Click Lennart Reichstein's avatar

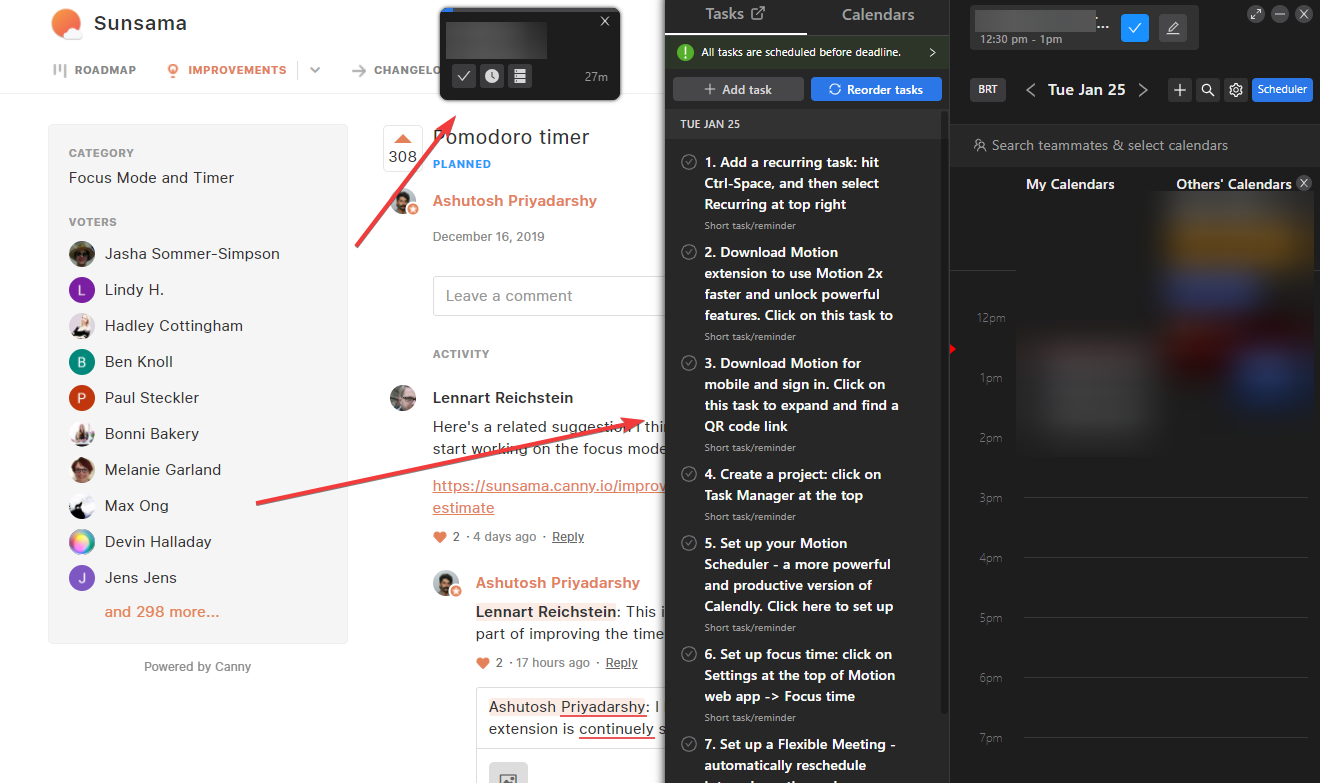click(403, 398)
